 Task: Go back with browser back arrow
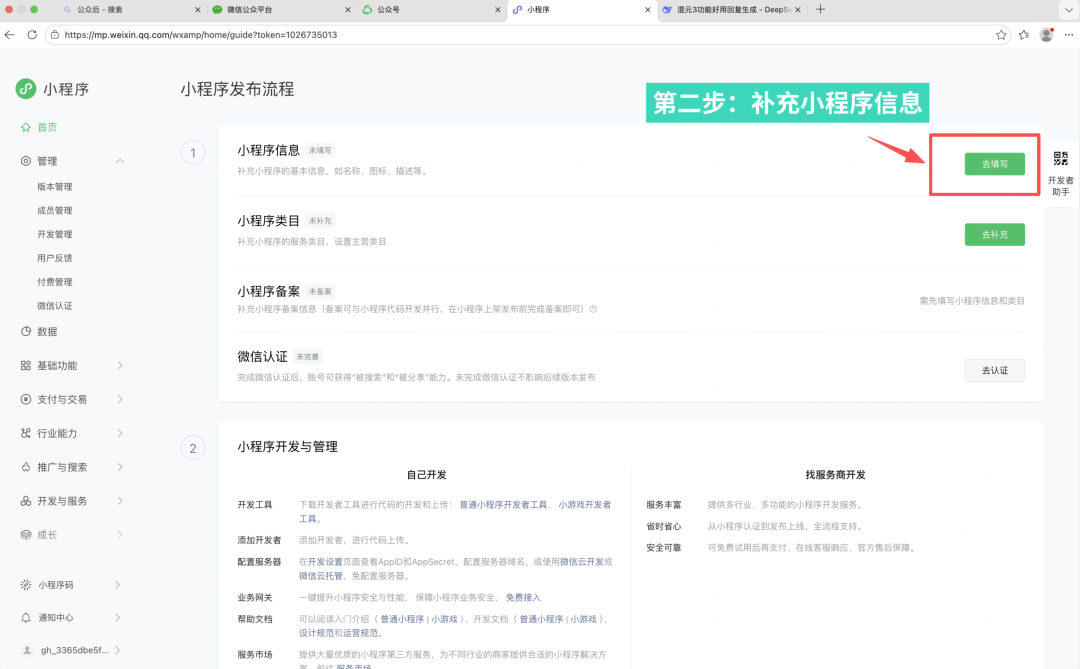pyautogui.click(x=10, y=34)
